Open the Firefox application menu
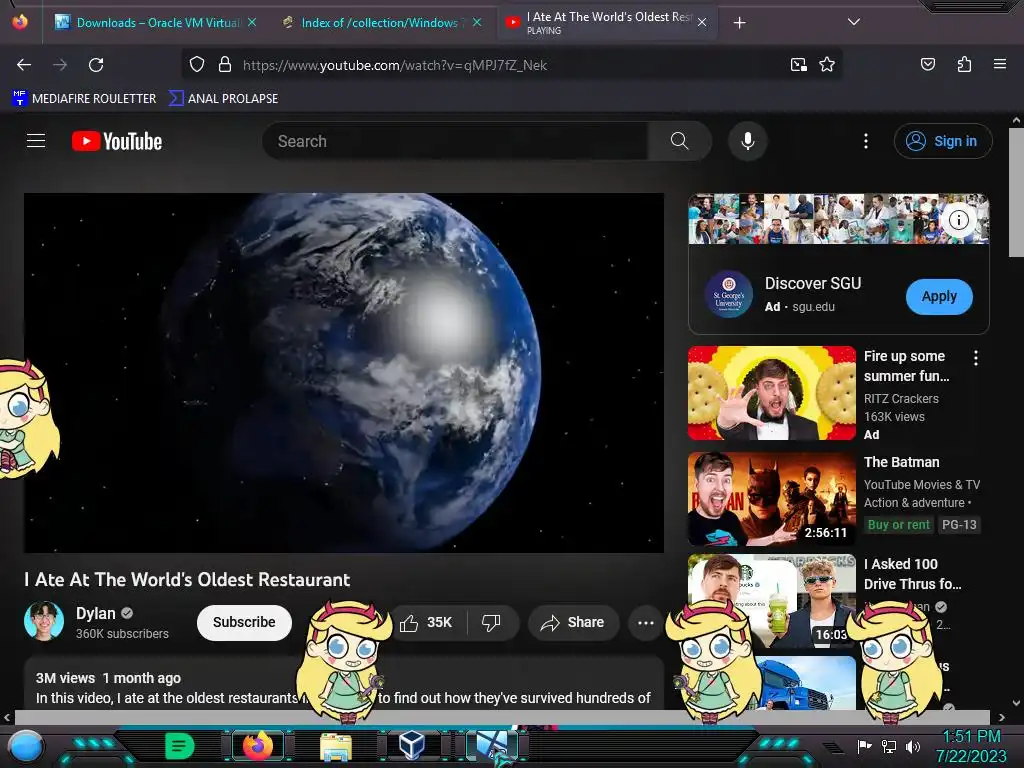The image size is (1024, 768). point(1000,65)
